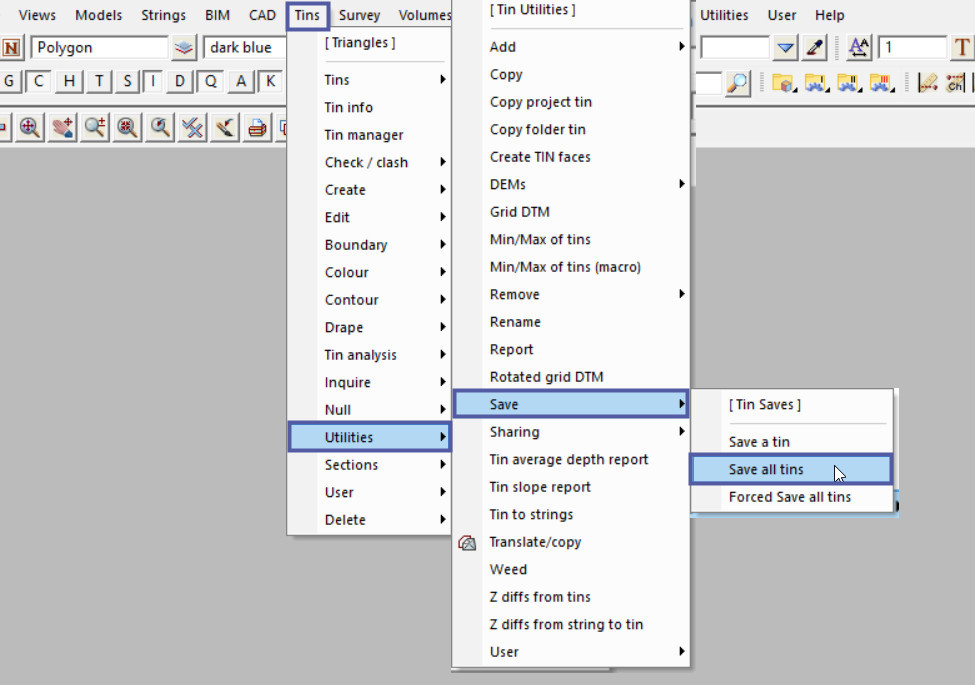Image resolution: width=975 pixels, height=685 pixels.
Task: Click the text height icon
Action: [859, 47]
